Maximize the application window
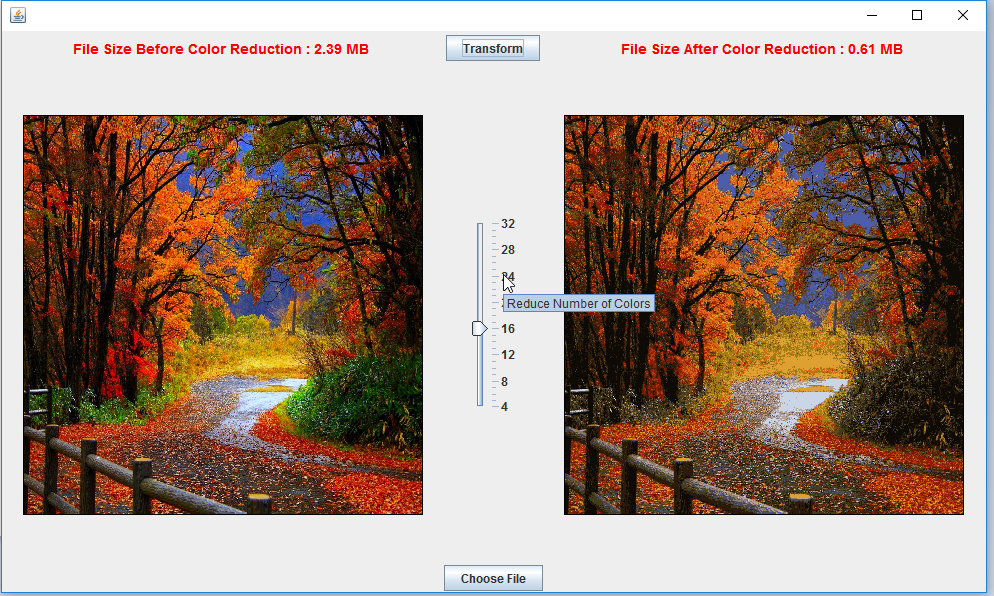Viewport: 994px width, 596px height. click(917, 15)
